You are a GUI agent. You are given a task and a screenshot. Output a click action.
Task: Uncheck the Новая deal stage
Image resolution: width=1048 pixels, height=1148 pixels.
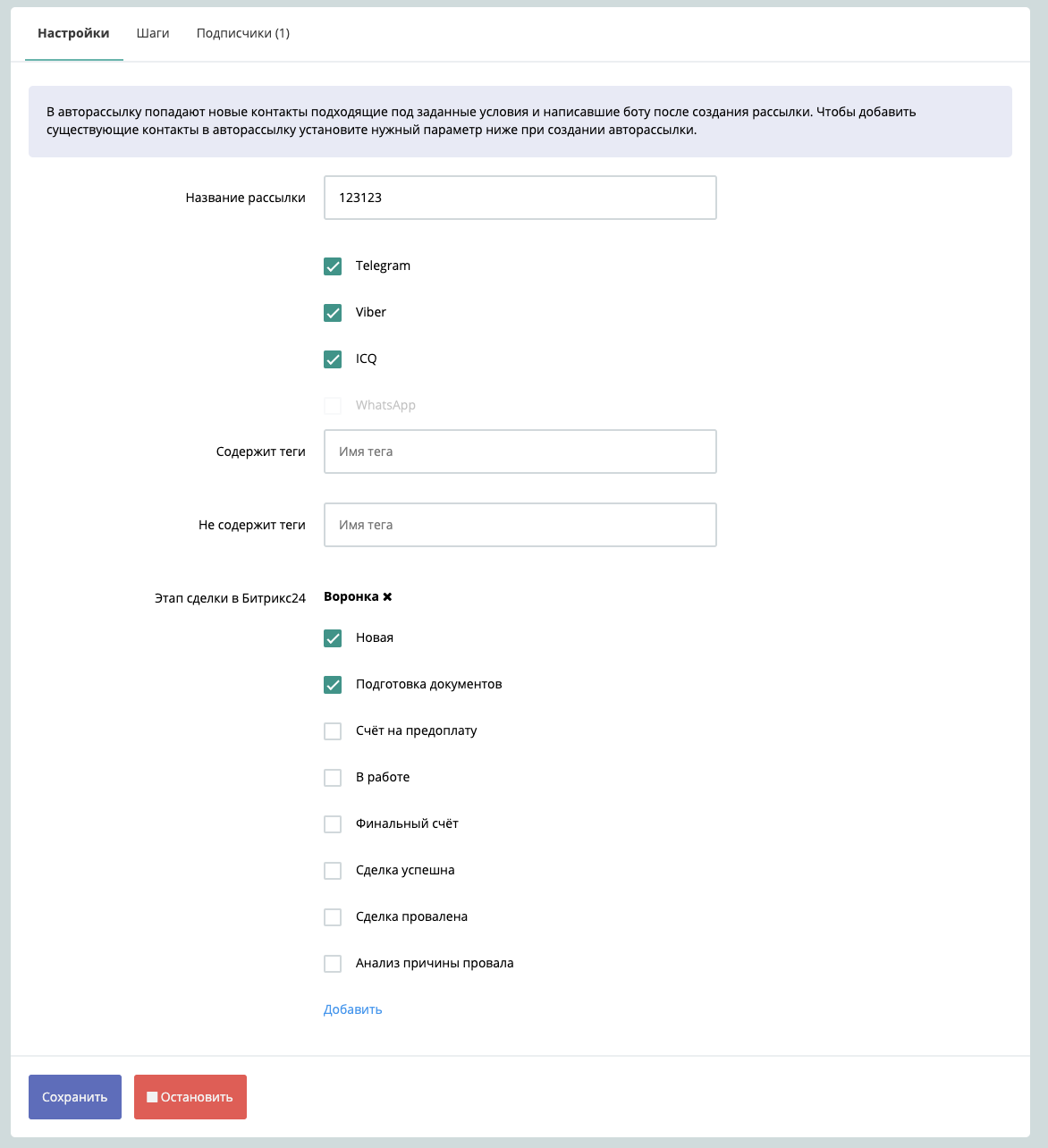pyautogui.click(x=333, y=638)
